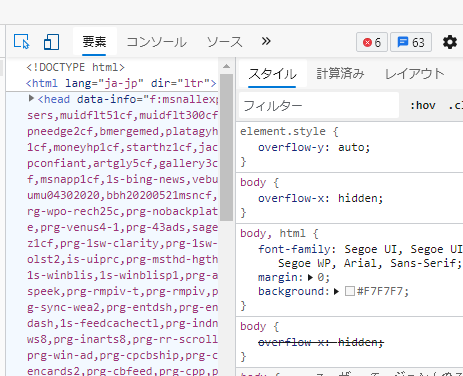Viewport: 463px width, 376px height.
Task: Select the umu04302020 attribute text line
Action: click(x=122, y=195)
